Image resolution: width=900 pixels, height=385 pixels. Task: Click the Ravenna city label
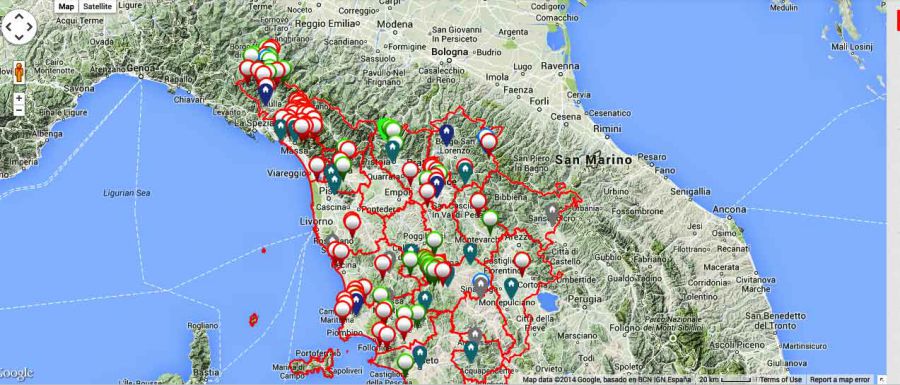pyautogui.click(x=559, y=66)
